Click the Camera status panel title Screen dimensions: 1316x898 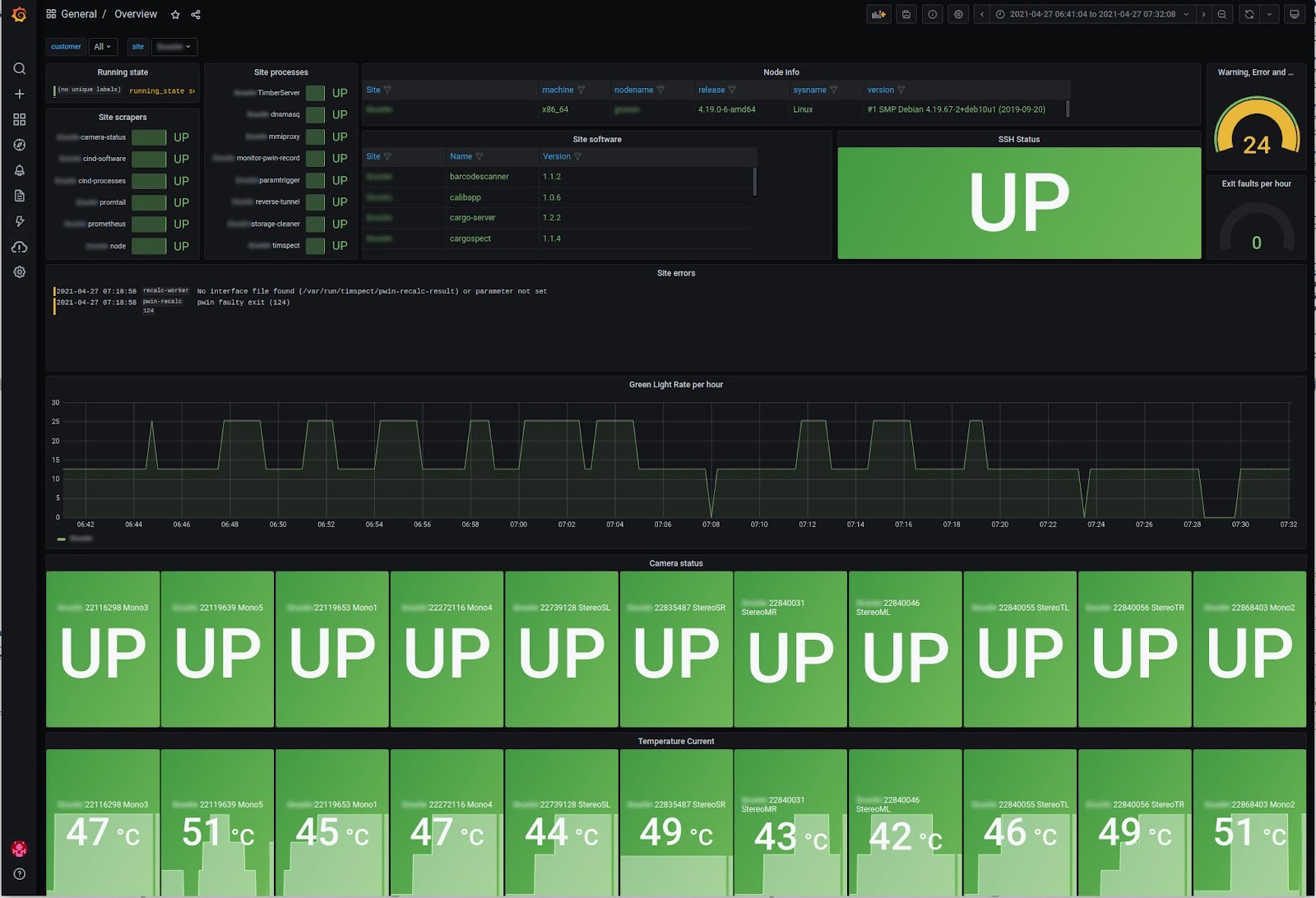(x=675, y=563)
